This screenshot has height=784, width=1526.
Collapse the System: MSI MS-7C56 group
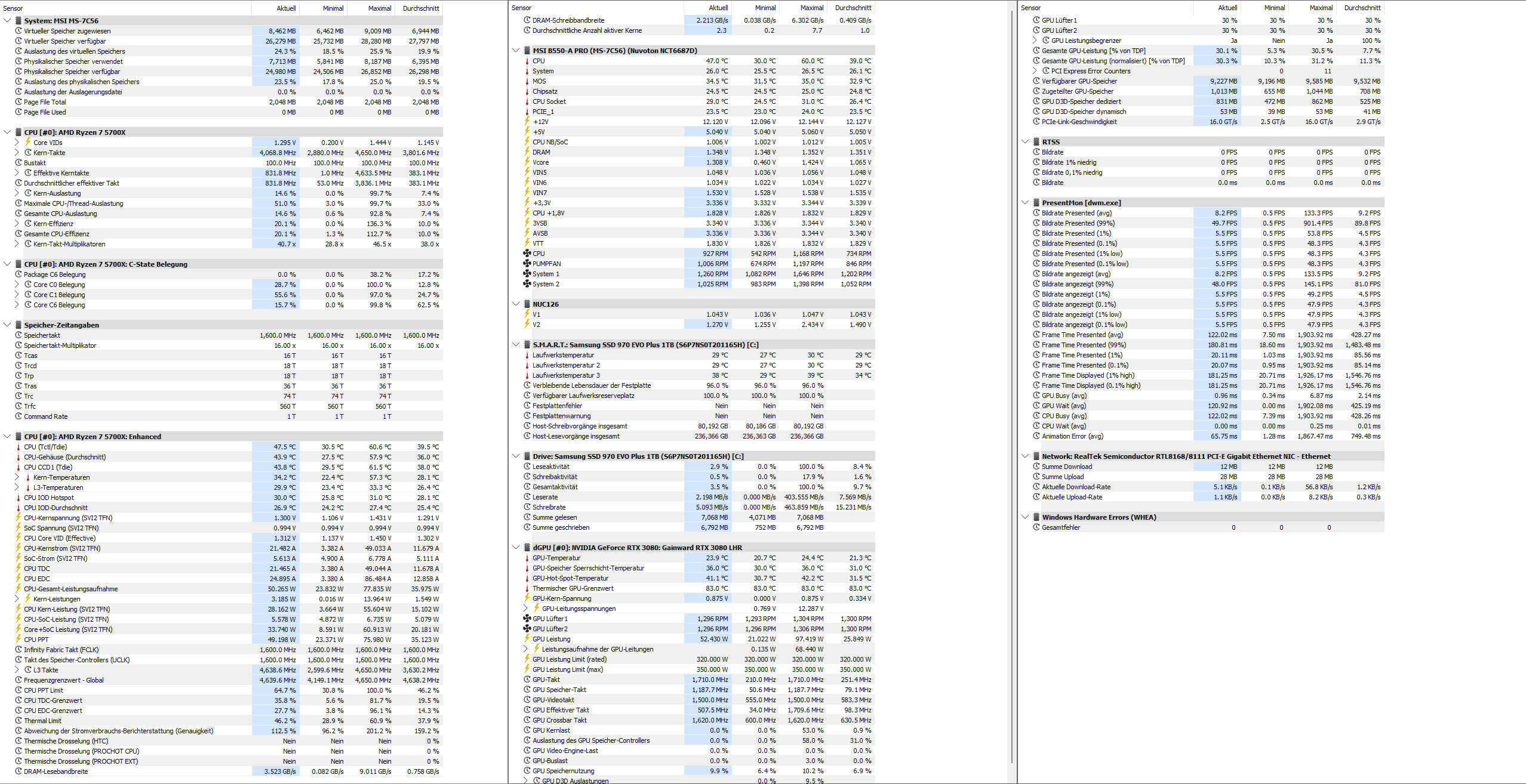click(x=7, y=21)
